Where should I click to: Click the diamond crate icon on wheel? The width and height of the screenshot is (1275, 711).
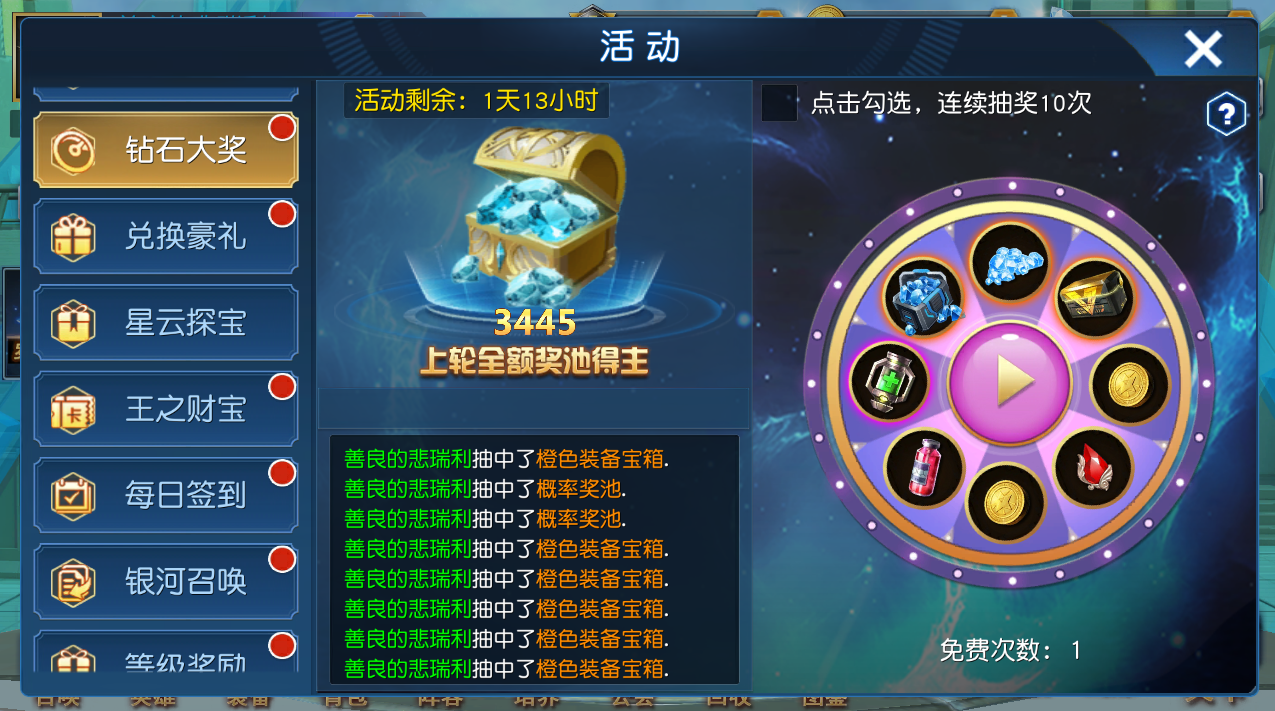click(x=923, y=297)
